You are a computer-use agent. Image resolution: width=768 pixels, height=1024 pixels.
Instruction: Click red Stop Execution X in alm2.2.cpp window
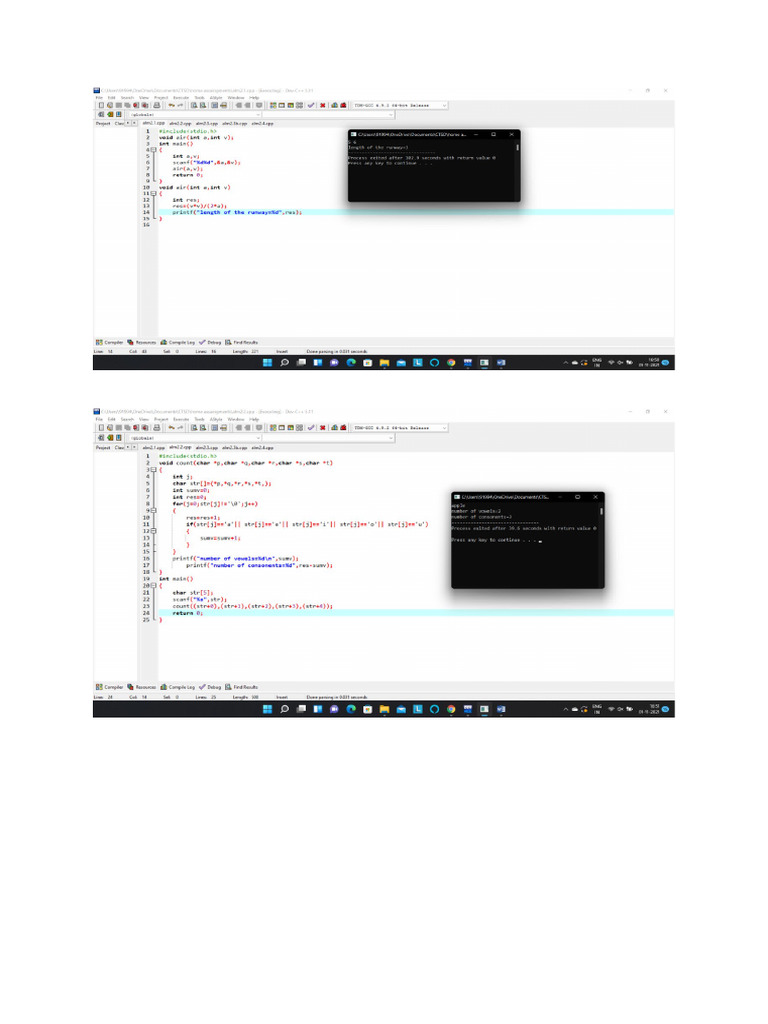coord(323,428)
